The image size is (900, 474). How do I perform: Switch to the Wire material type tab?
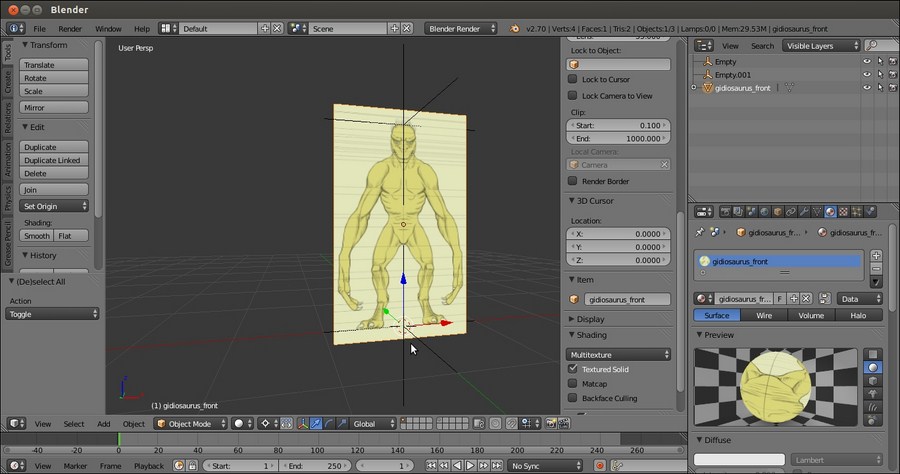point(764,315)
